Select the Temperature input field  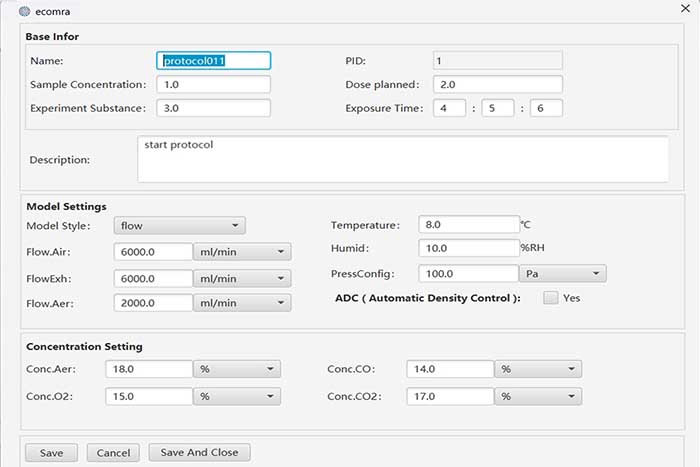[x=468, y=225]
